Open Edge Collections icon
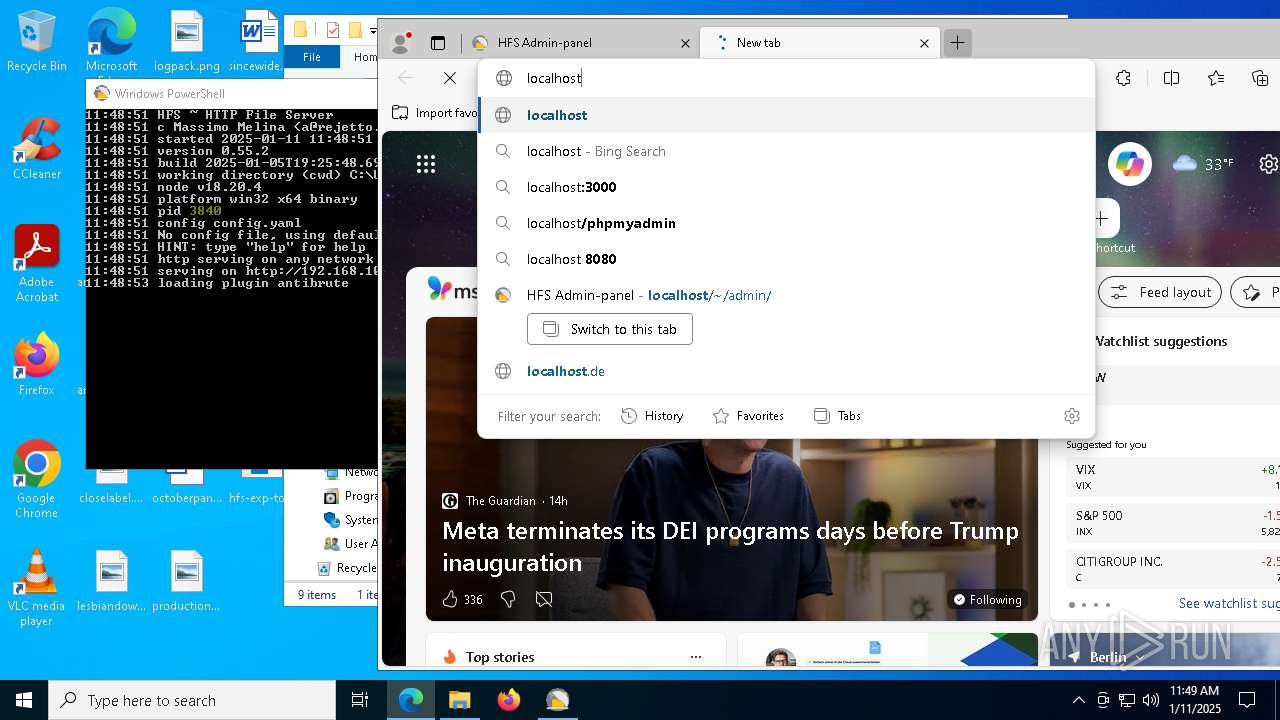1280x720 pixels. 1260,78
